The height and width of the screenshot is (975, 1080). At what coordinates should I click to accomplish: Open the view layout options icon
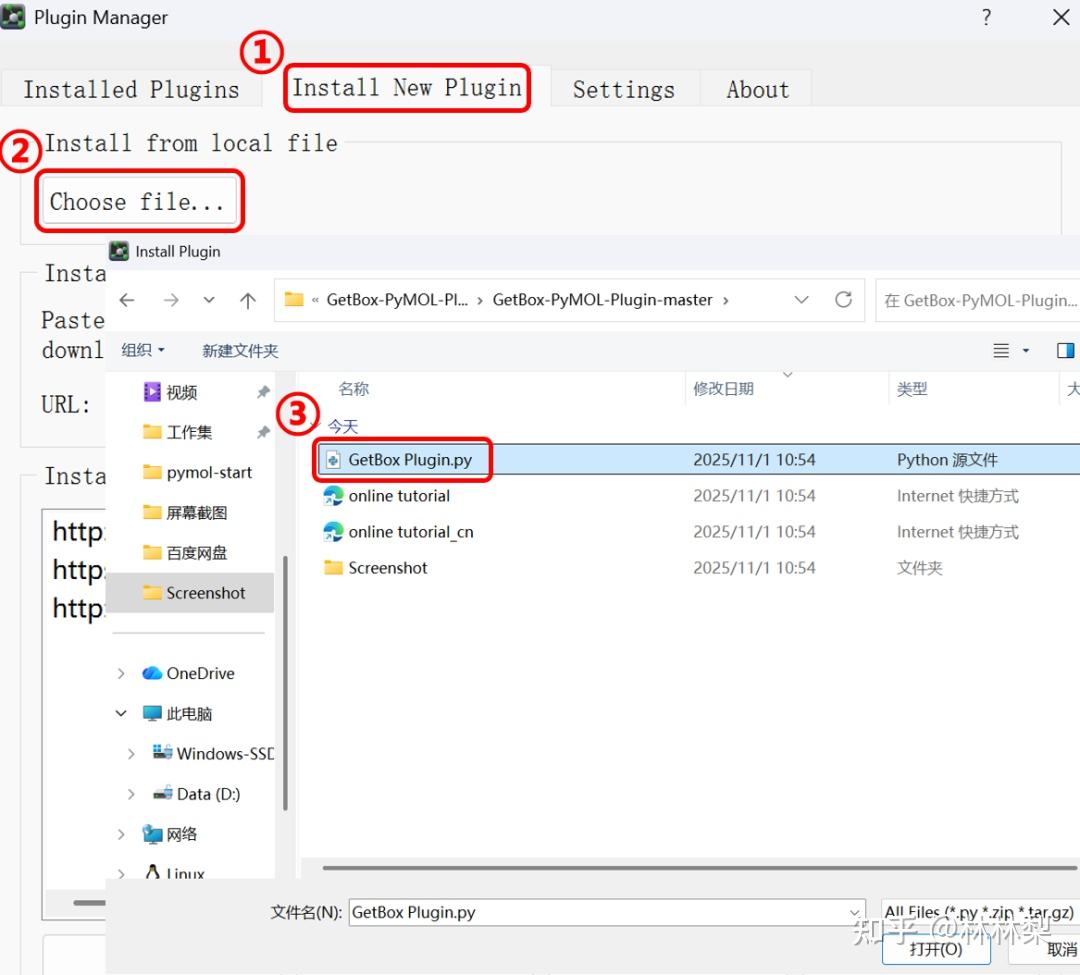(x=1001, y=350)
